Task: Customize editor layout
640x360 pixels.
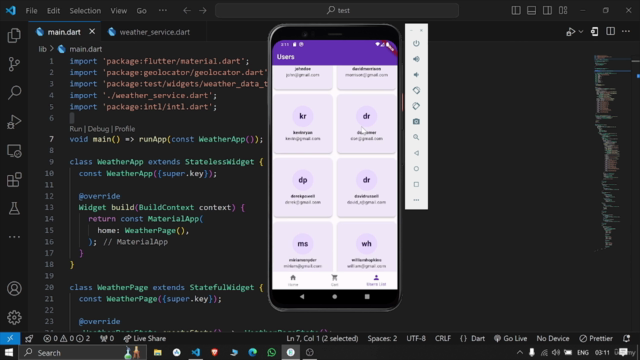Action: (563, 11)
